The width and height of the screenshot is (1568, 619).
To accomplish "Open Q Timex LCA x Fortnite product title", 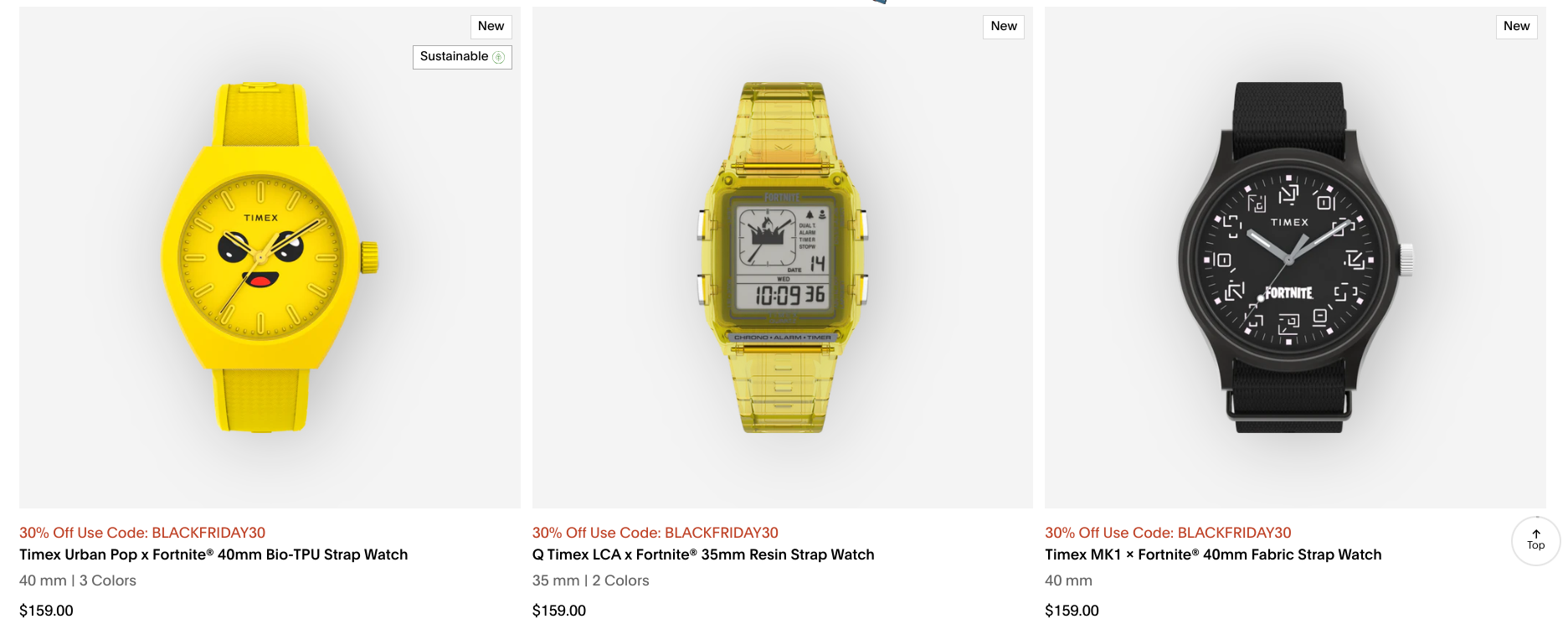I will pyautogui.click(x=703, y=555).
